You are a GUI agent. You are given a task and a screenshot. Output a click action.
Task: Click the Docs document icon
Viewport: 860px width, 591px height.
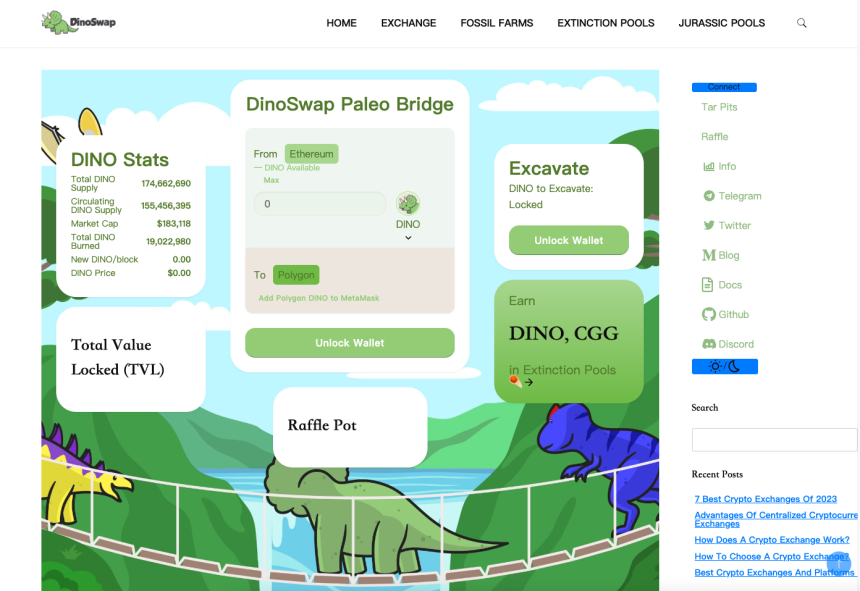pos(708,285)
